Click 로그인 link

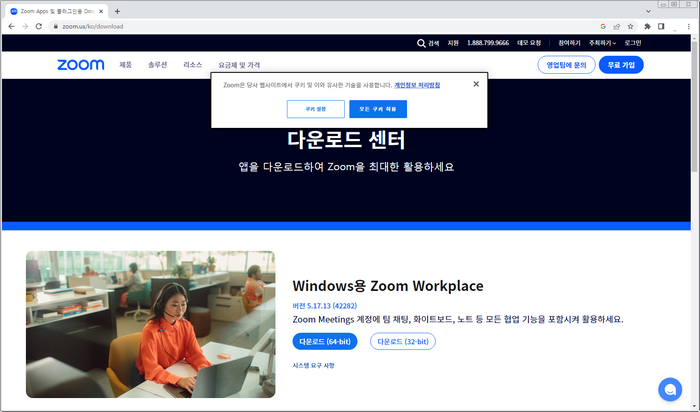(633, 43)
